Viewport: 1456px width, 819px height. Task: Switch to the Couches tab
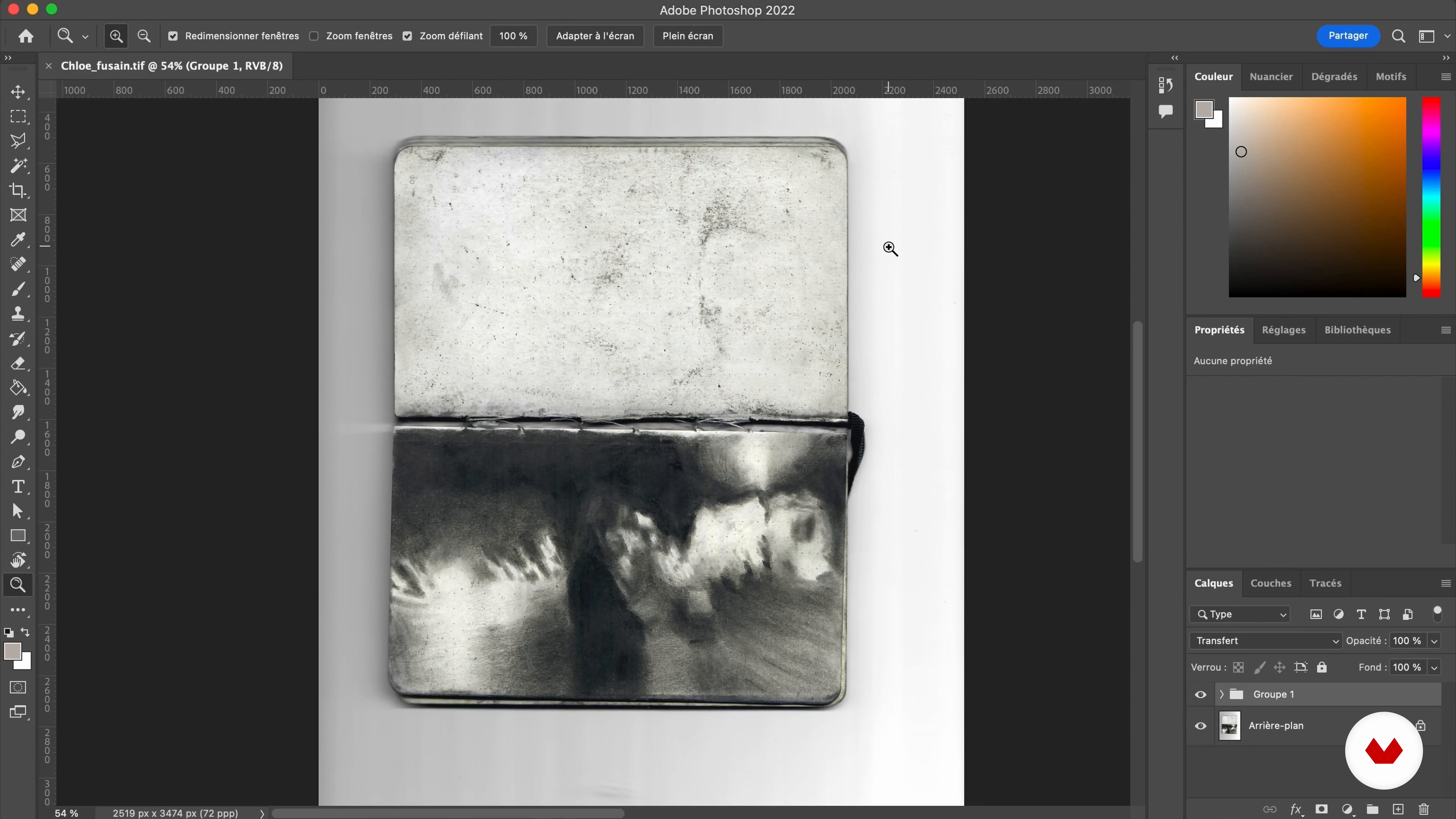point(1271,583)
